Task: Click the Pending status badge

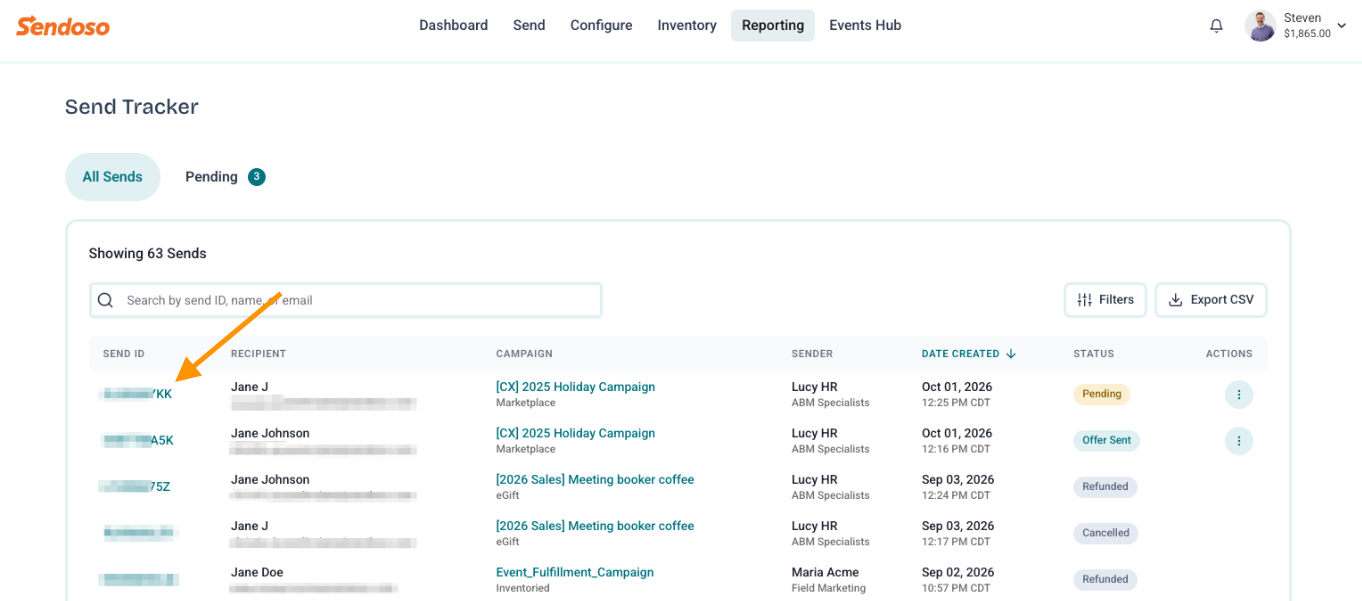Action: coord(1101,394)
